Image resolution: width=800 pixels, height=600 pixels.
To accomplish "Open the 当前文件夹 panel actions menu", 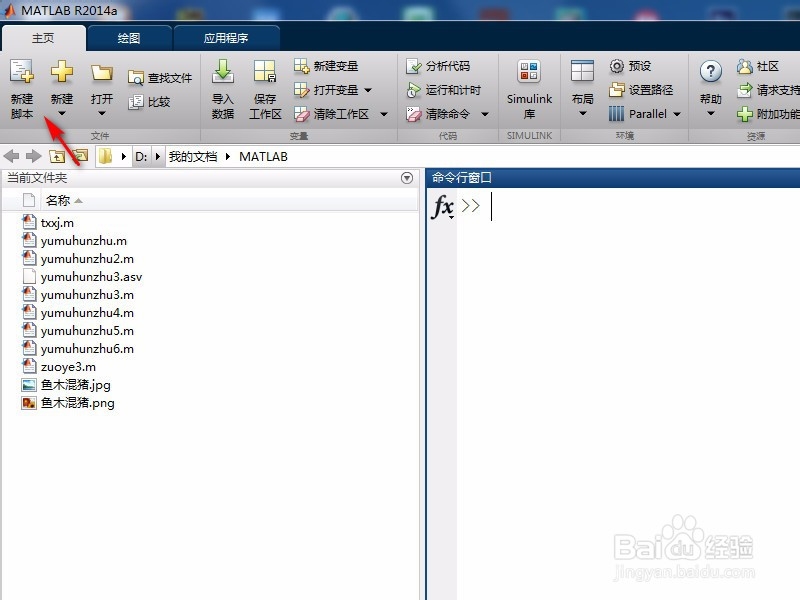I will [x=407, y=178].
